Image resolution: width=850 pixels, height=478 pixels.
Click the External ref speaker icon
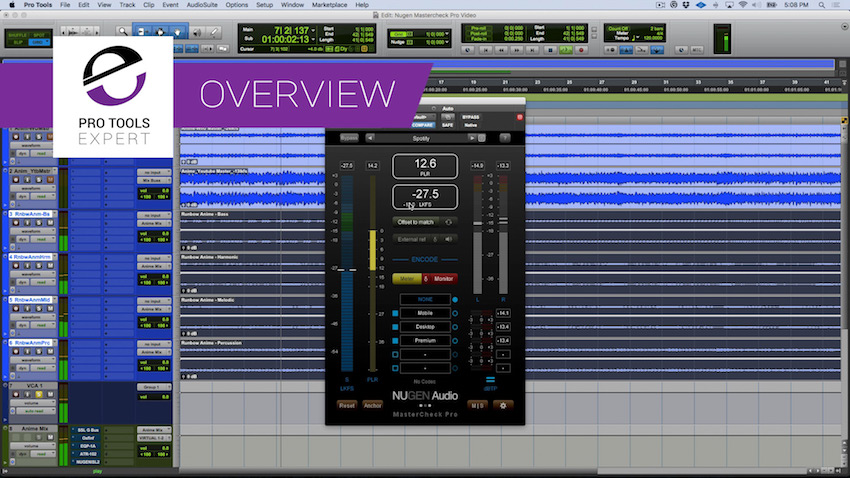[x=448, y=239]
